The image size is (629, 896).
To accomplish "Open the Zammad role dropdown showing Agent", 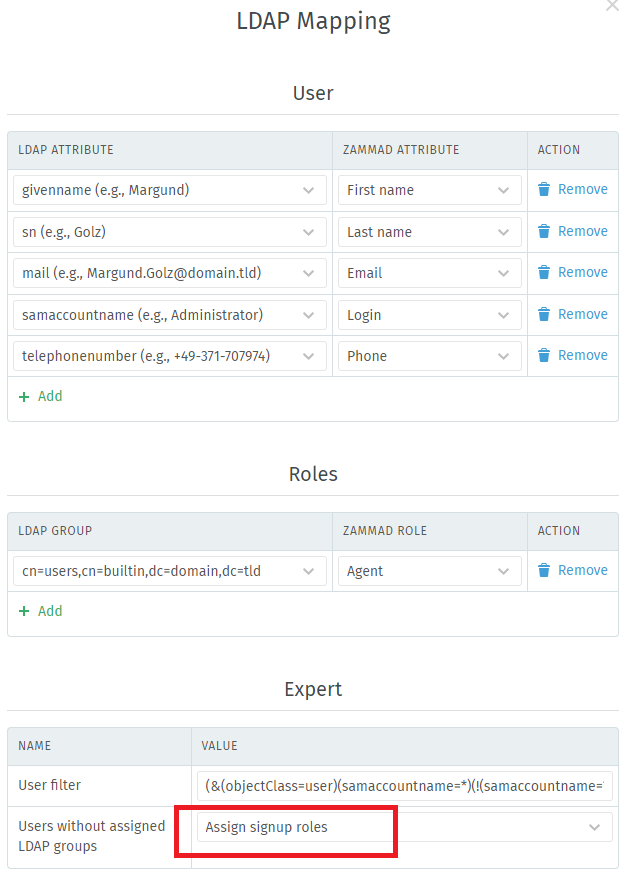I will (x=428, y=570).
